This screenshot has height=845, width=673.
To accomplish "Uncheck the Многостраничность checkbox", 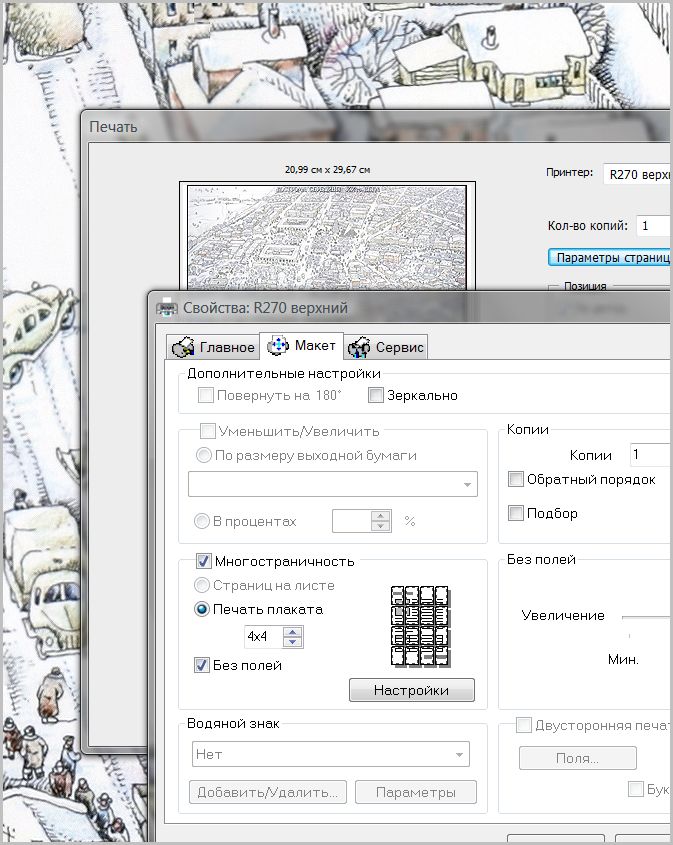I will pos(204,561).
